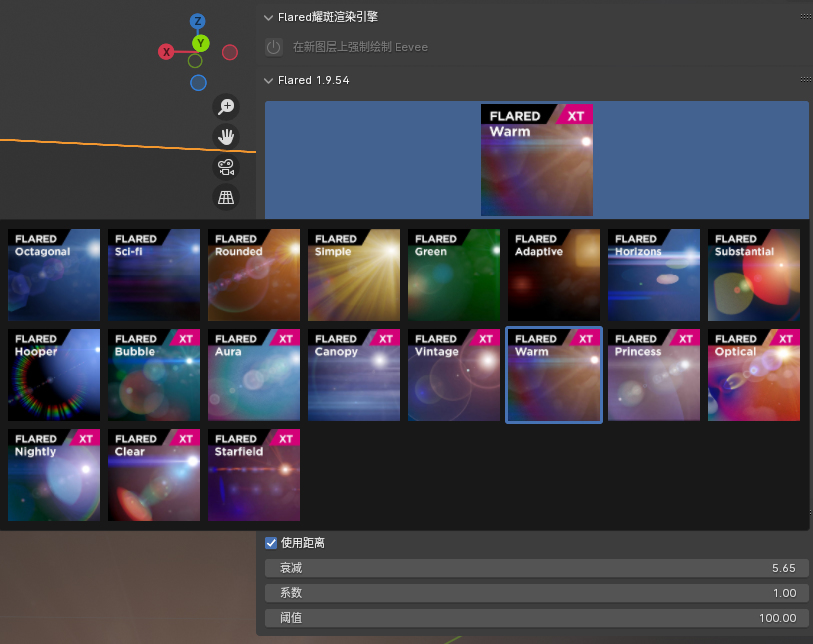Screen dimensions: 813x644
Task: Click the negative Y axis green circle
Action: (x=195, y=61)
